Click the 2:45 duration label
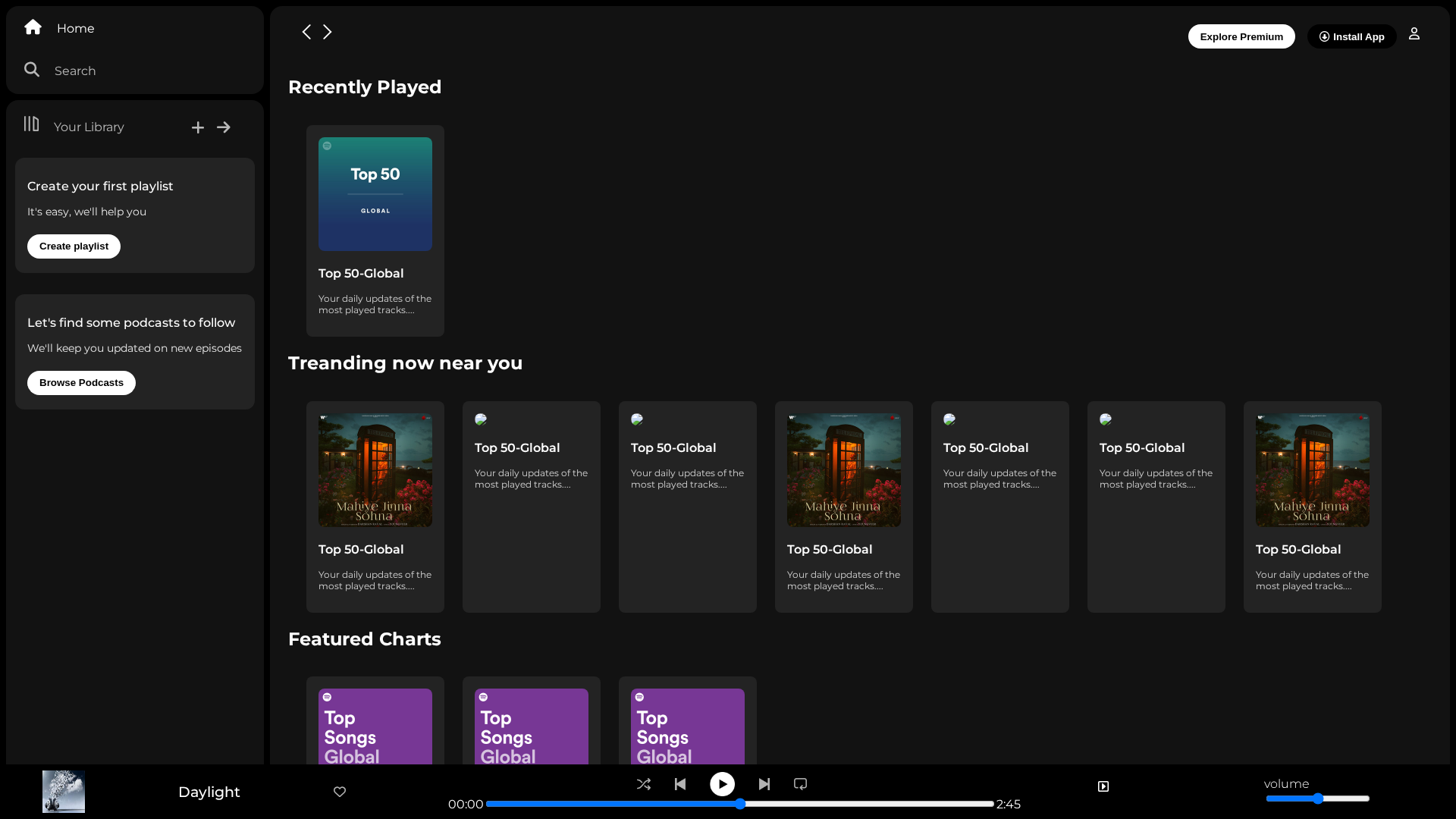This screenshot has height=819, width=1456. [1009, 805]
